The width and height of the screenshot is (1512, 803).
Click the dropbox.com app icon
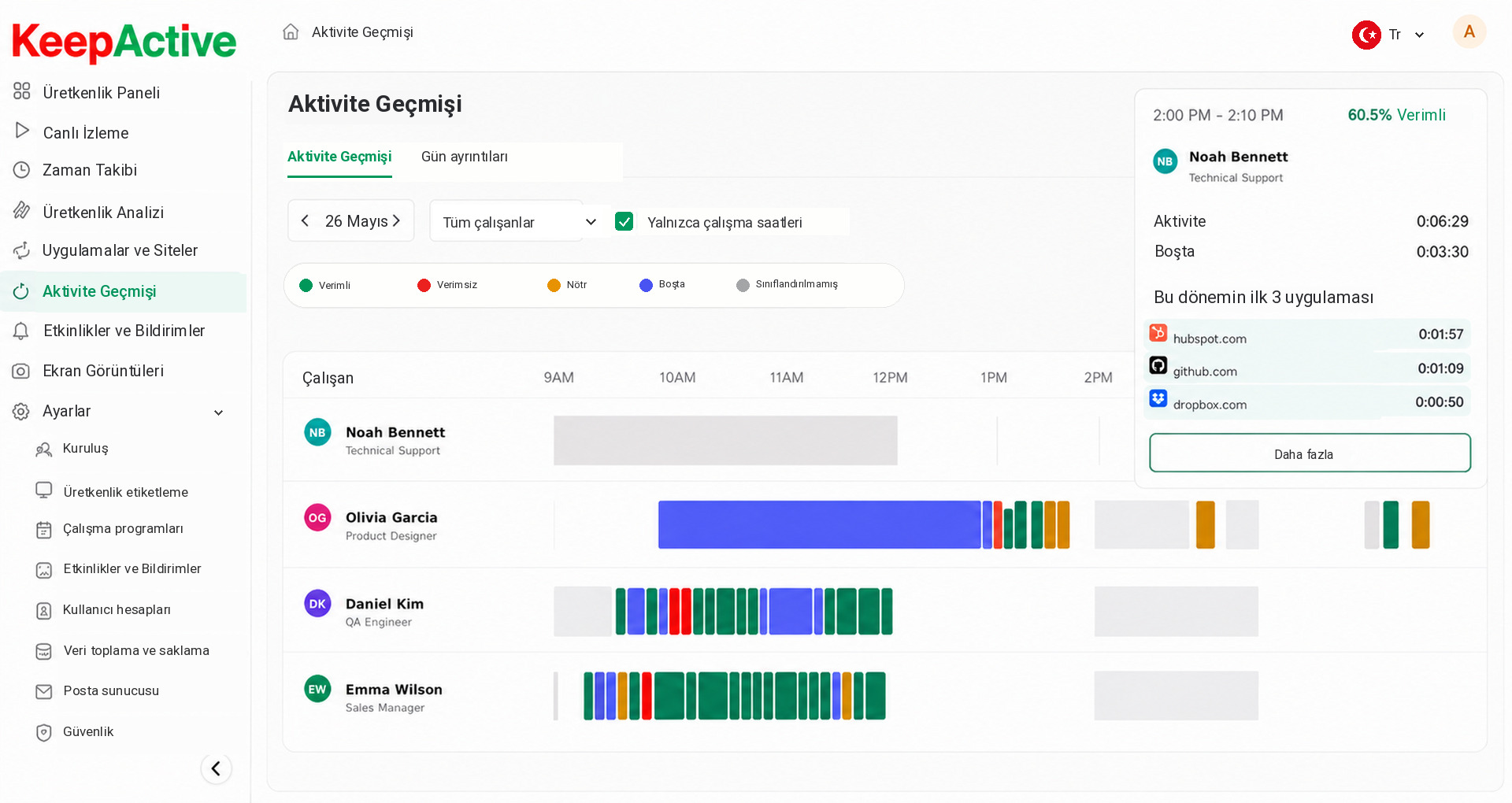pos(1158,398)
